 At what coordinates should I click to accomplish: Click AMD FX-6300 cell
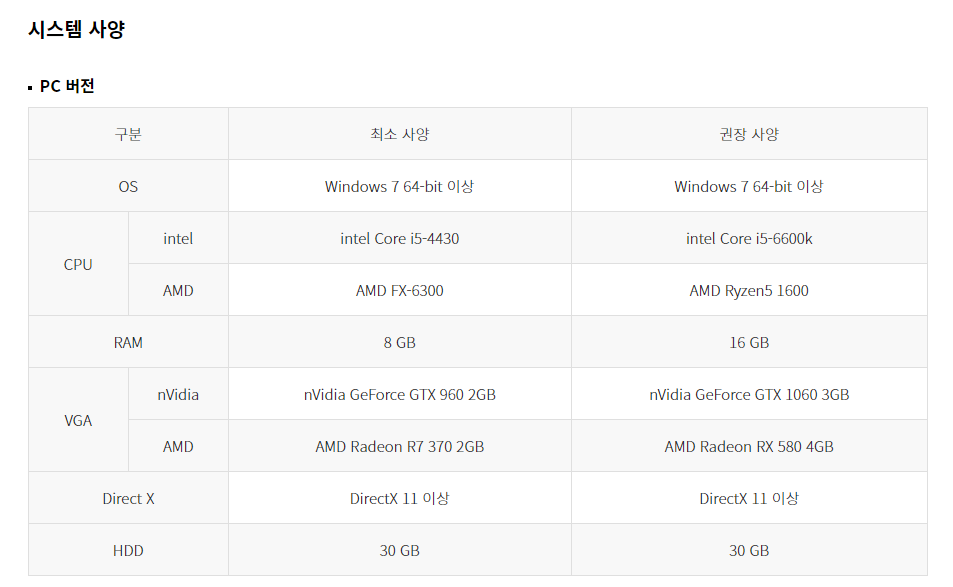pyautogui.click(x=400, y=290)
